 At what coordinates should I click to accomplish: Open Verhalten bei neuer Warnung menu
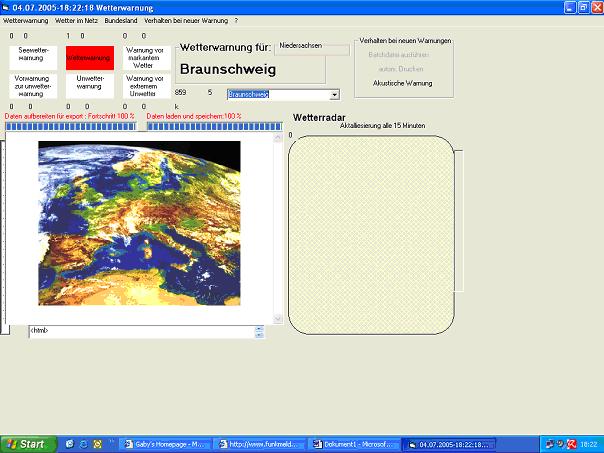click(186, 20)
